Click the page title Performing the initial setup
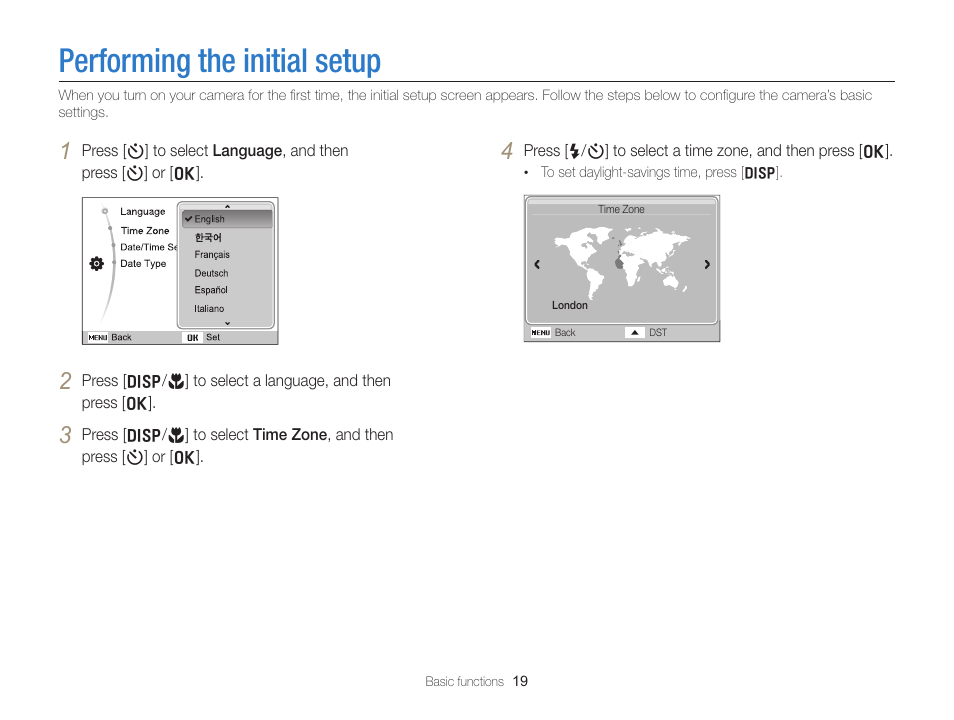Screen dimensions: 954x720 click(220, 61)
